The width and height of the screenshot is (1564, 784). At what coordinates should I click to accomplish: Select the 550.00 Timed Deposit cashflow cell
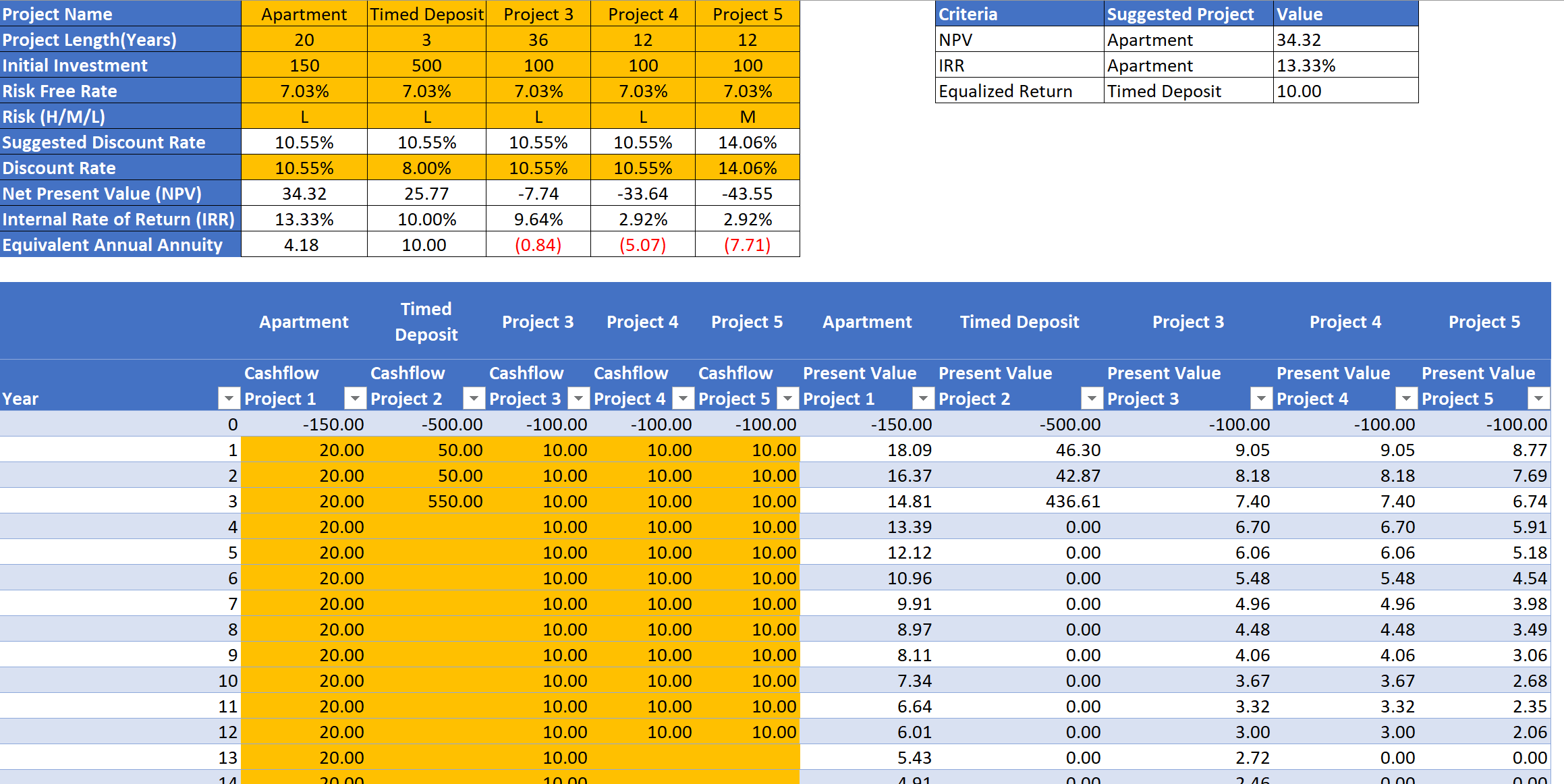[426, 501]
